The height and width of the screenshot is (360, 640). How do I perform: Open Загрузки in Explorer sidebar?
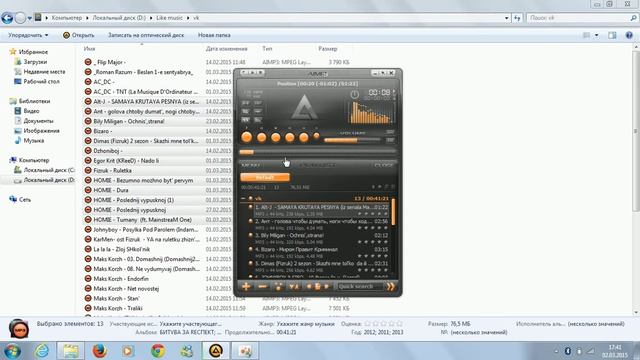pos(31,62)
